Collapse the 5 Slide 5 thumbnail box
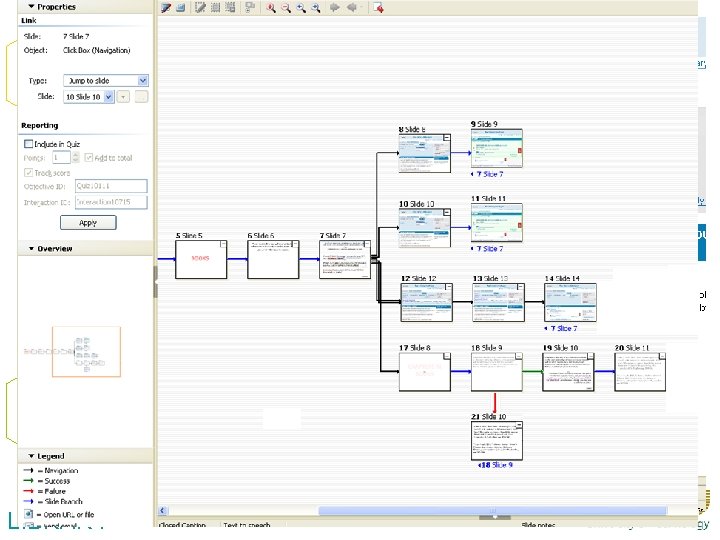The height and width of the screenshot is (540, 720). click(x=223, y=244)
